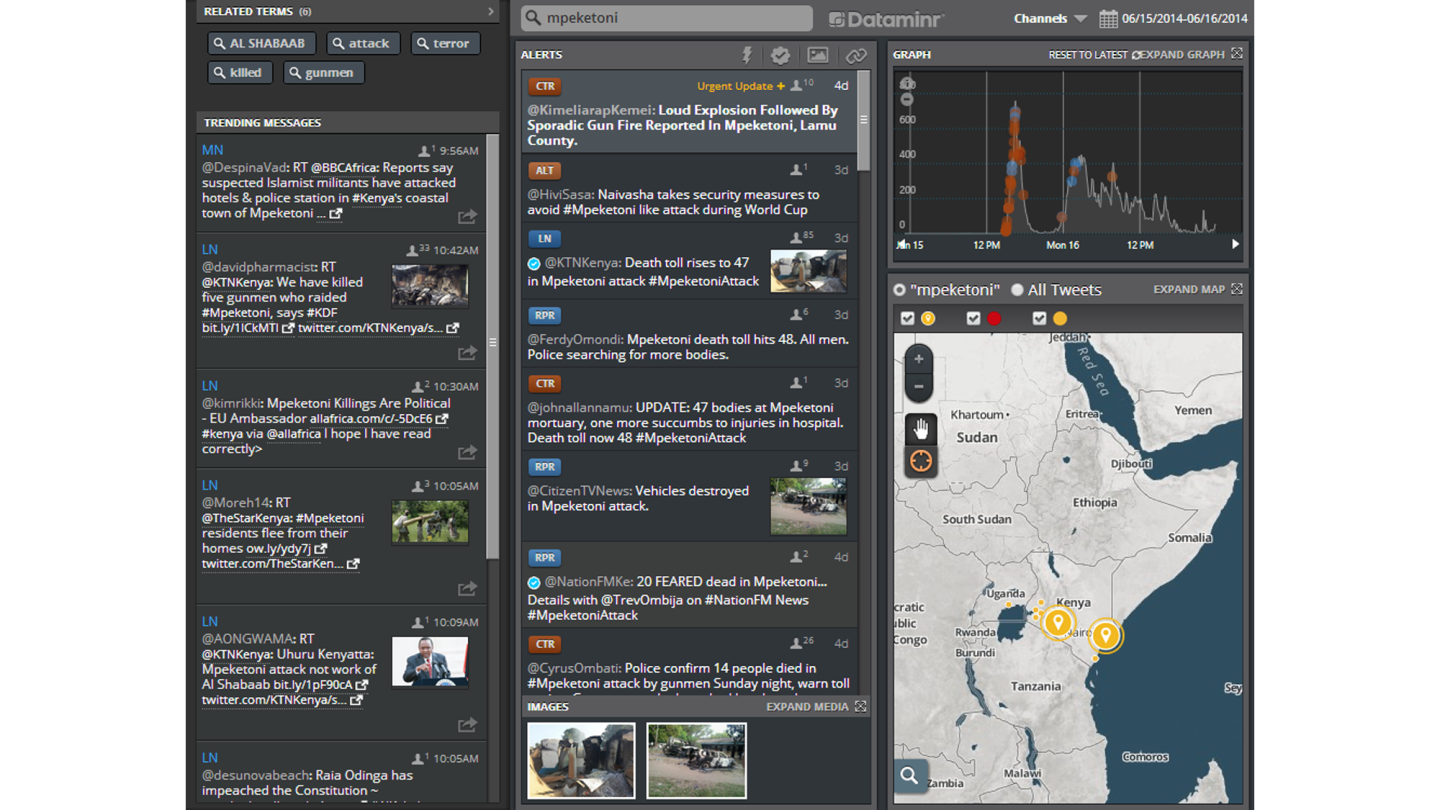Toggle the yellow pin marker checkbox
This screenshot has height=810, width=1440.
pyautogui.click(x=907, y=318)
